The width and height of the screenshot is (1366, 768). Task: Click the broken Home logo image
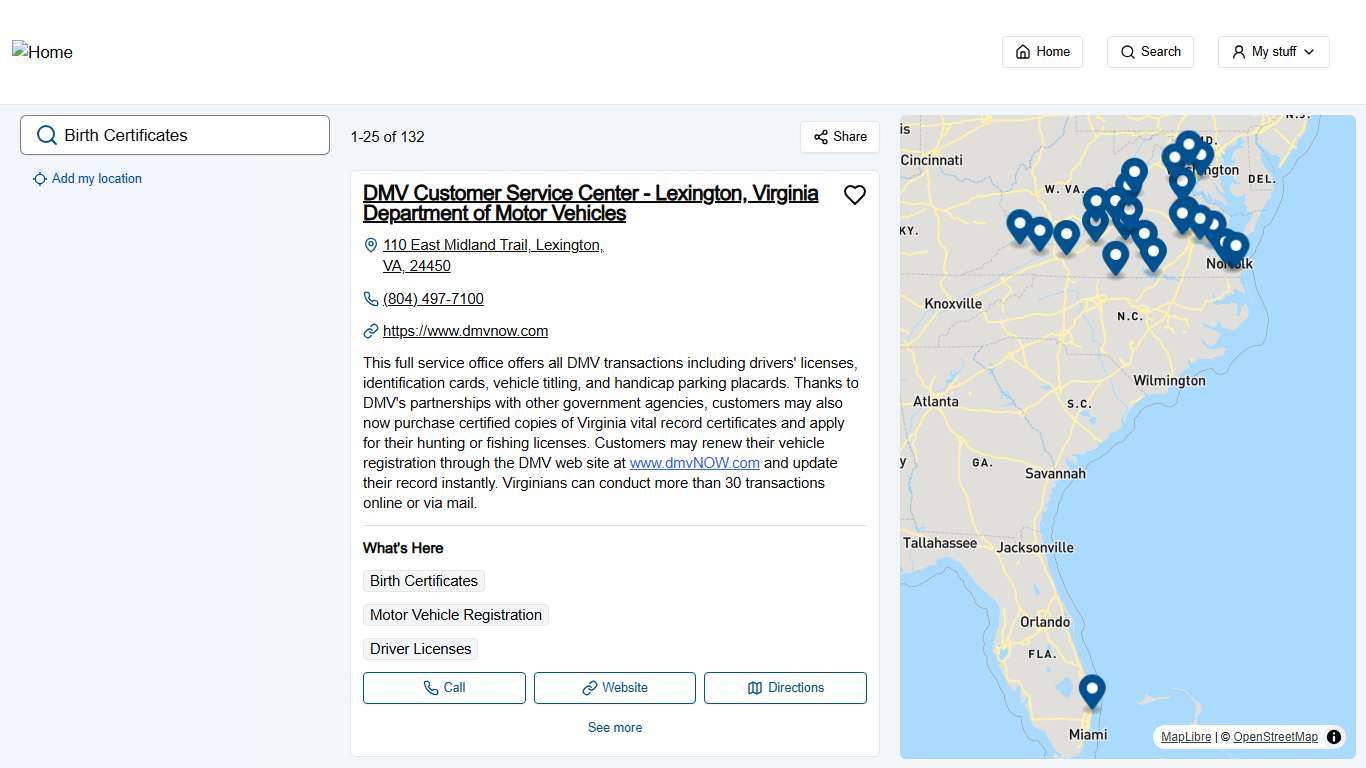click(x=42, y=52)
